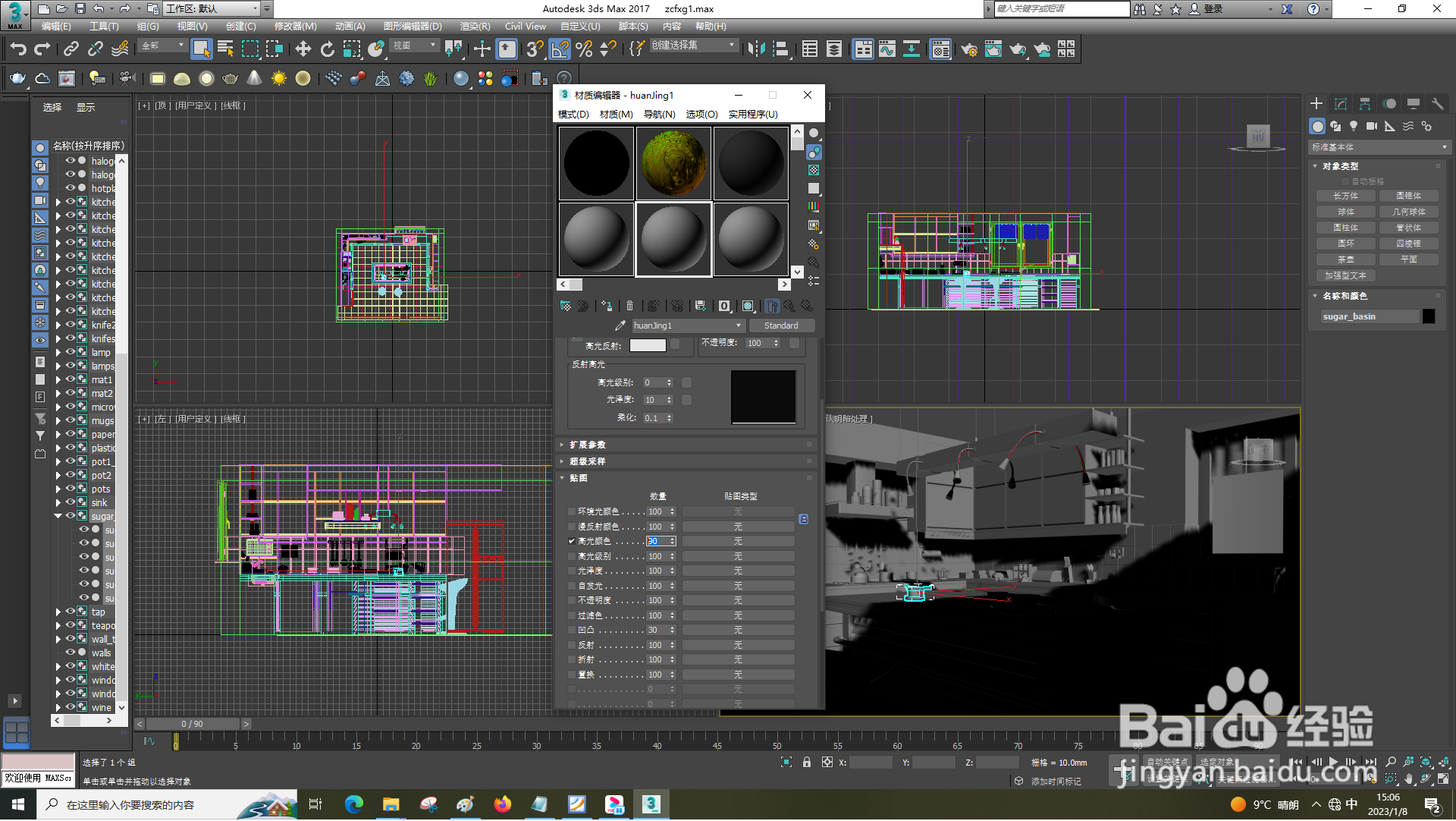Click Assign Material to Selection icon
Screen dimensions: 1456x821
pyautogui.click(x=607, y=306)
